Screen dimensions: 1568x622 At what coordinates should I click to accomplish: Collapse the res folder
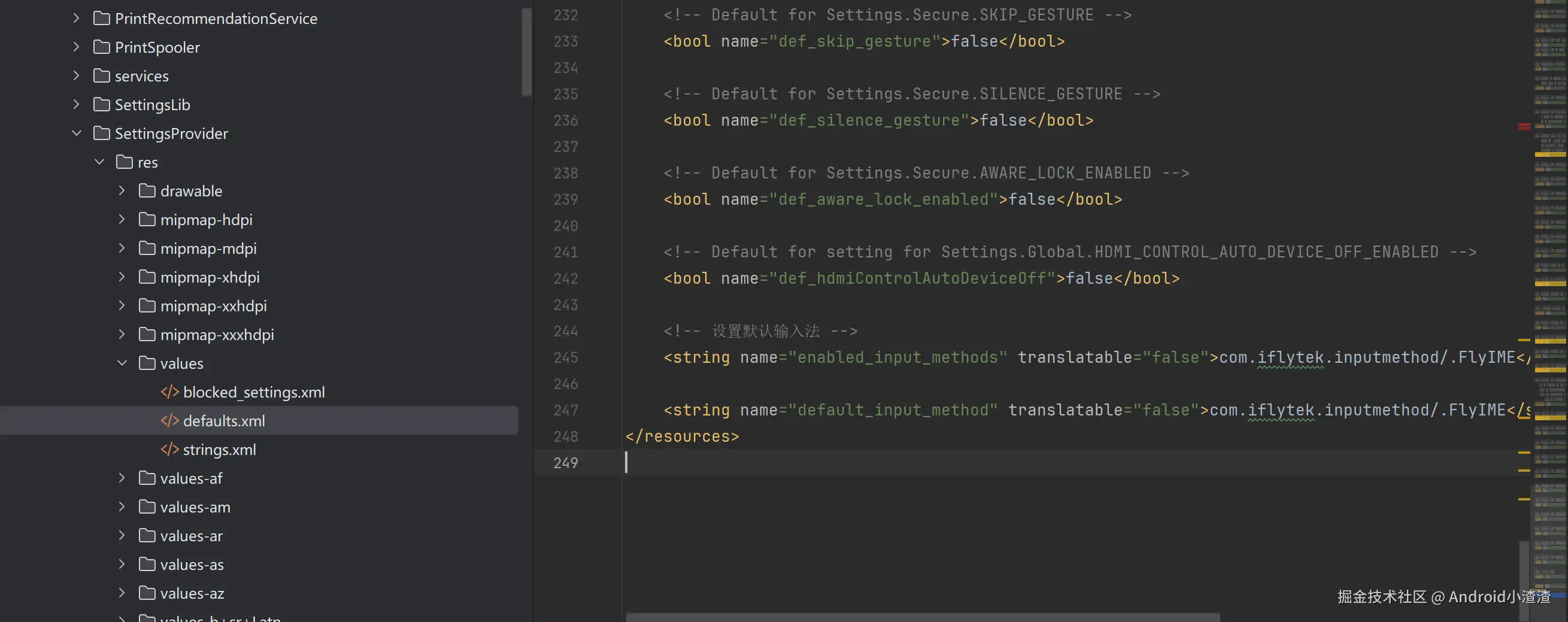pyautogui.click(x=99, y=161)
